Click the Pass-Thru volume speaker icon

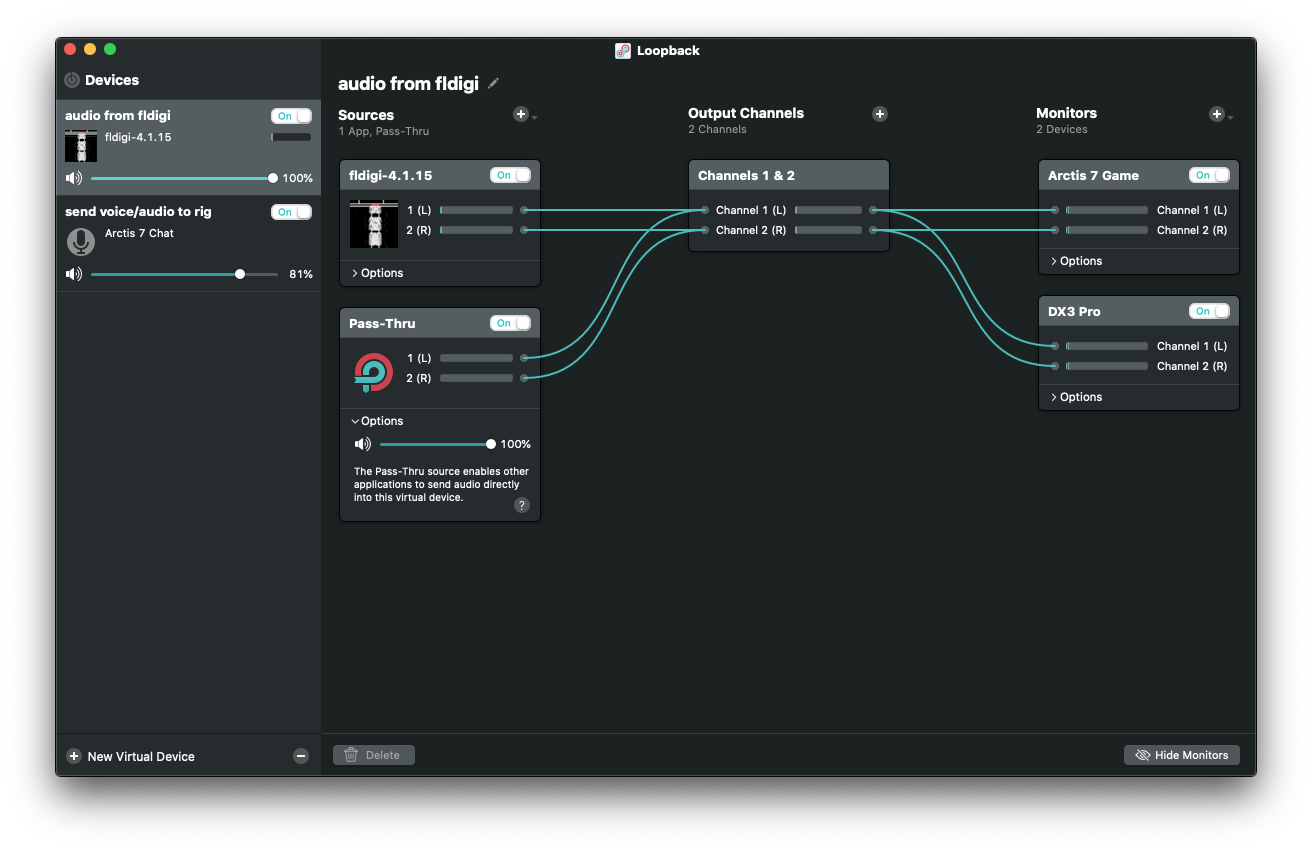(362, 444)
